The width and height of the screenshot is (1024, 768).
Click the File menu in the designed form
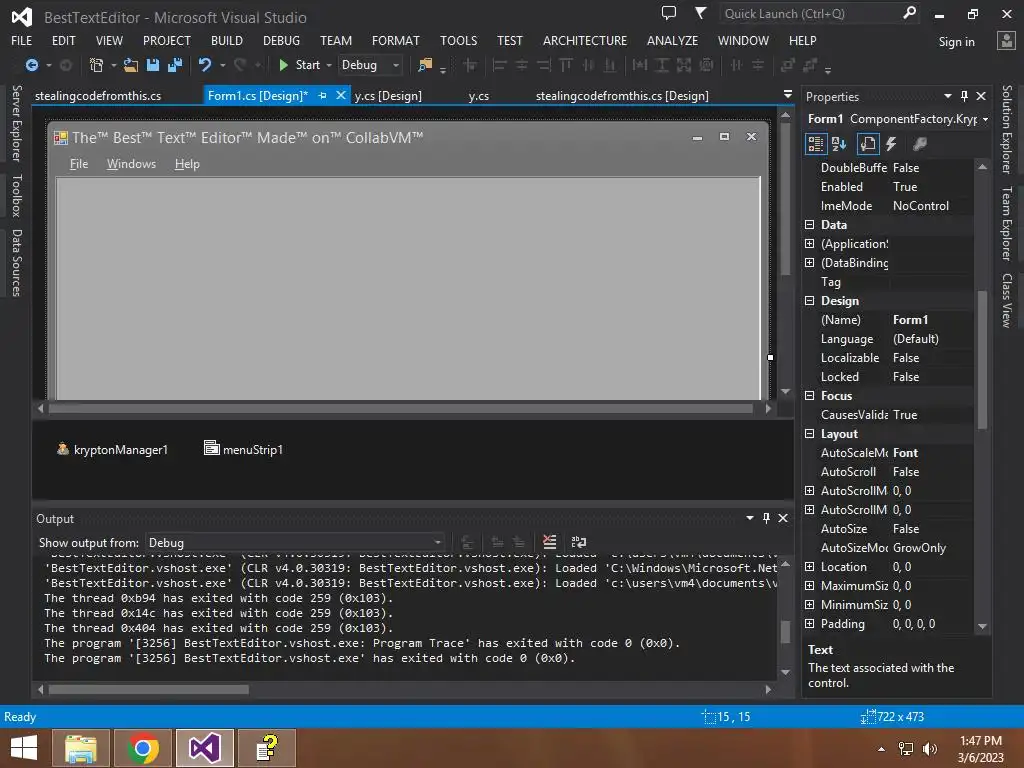(x=79, y=164)
